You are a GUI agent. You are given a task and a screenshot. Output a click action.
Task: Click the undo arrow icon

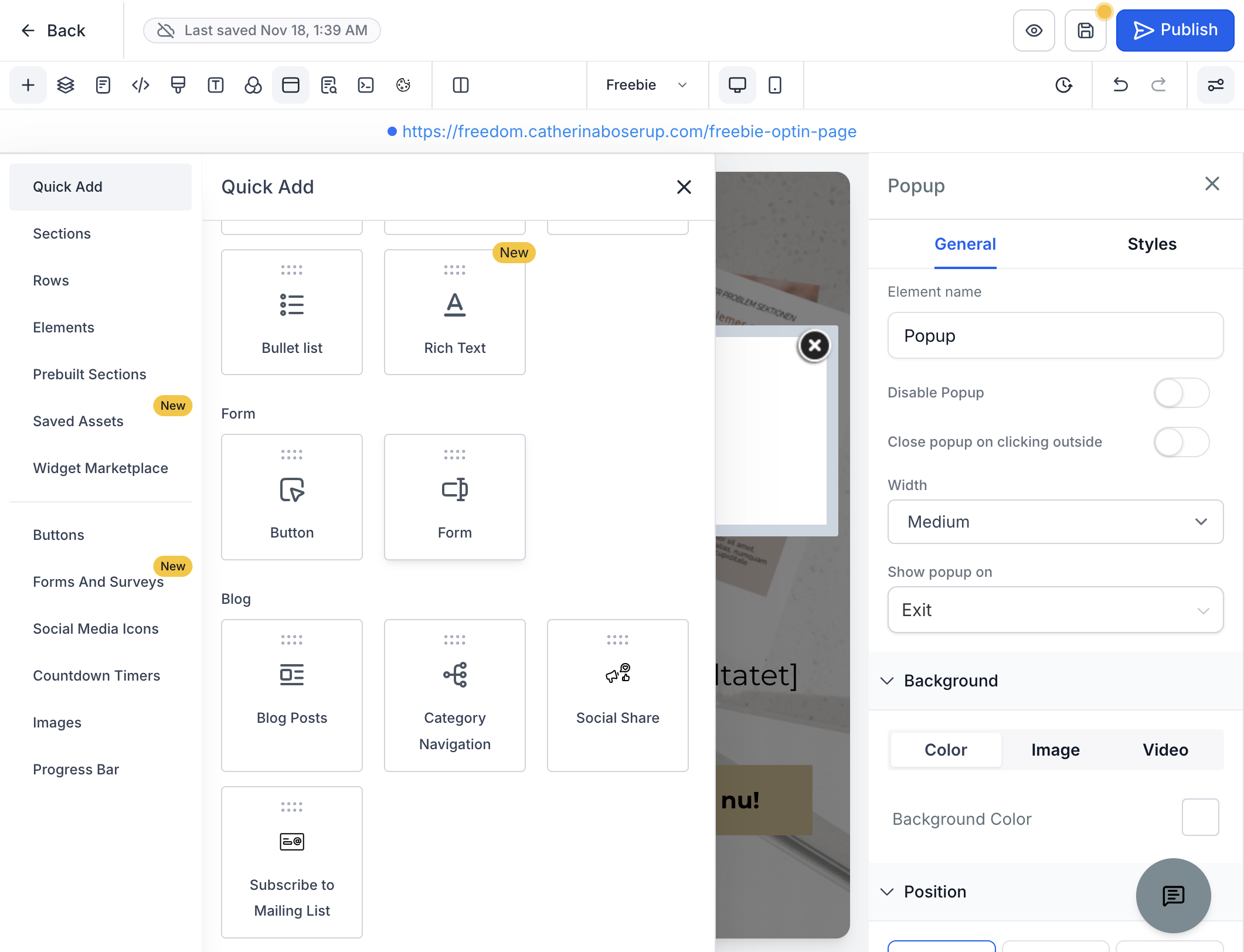coord(1120,85)
